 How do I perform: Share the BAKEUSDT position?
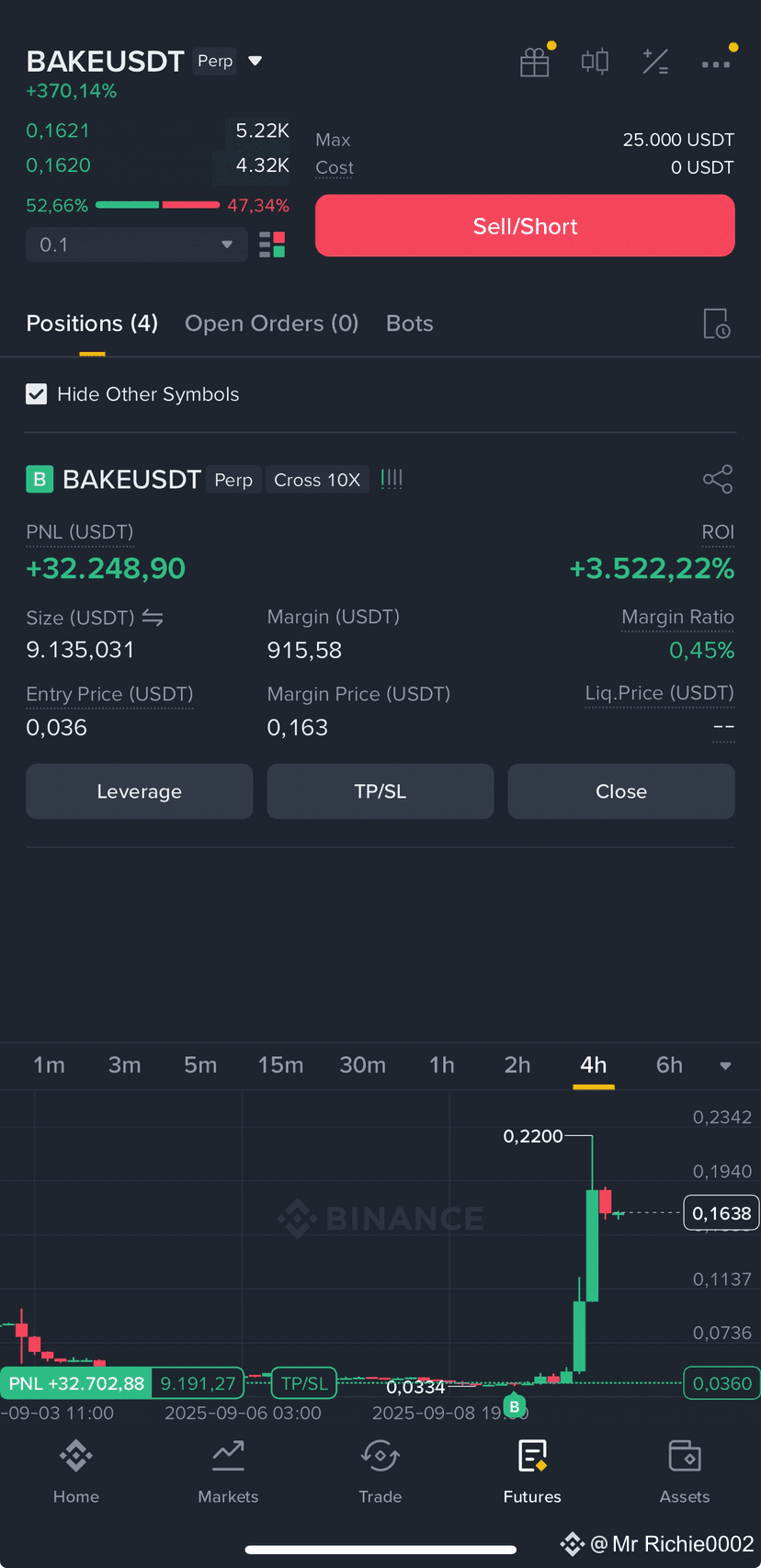[x=718, y=479]
